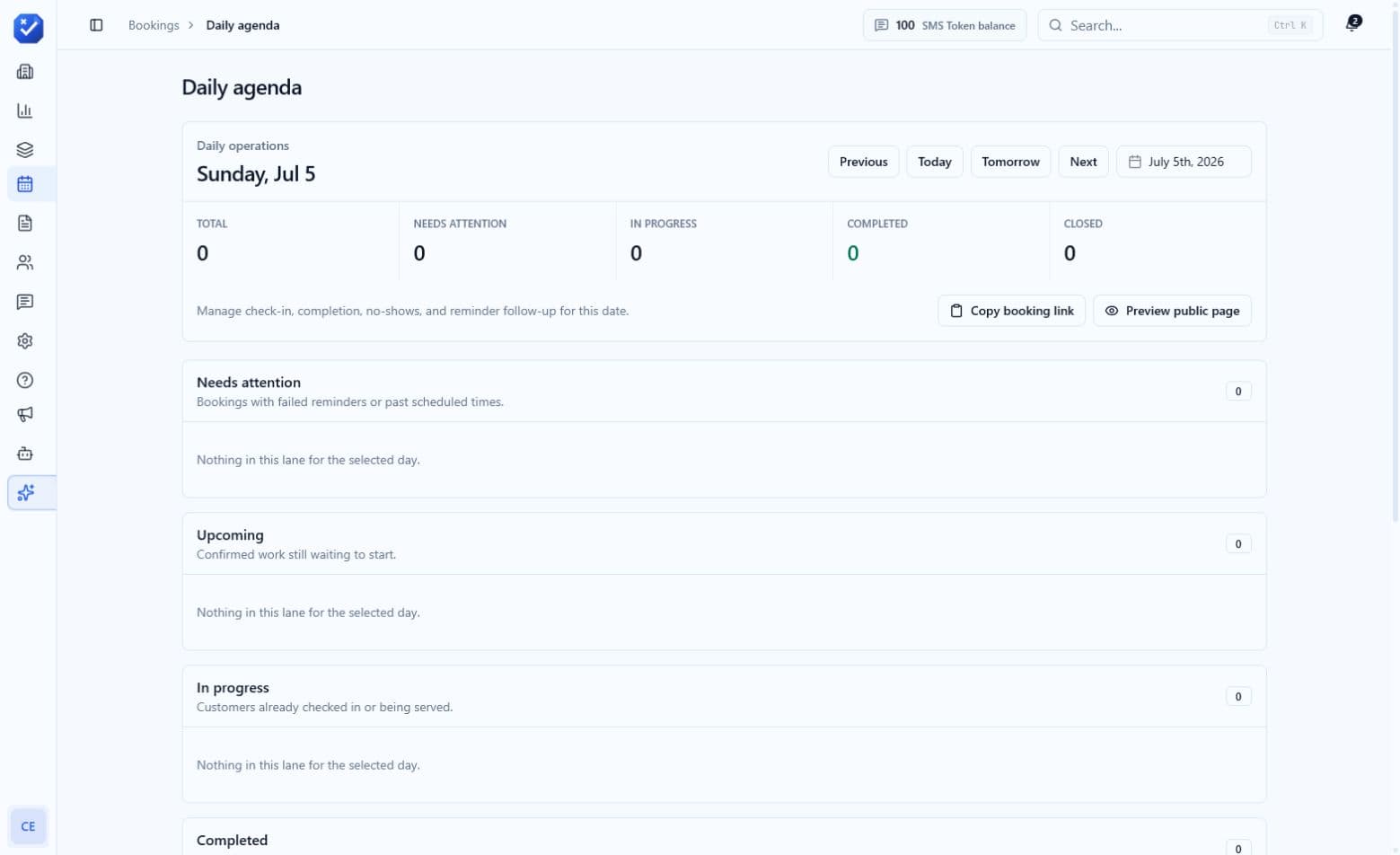The width and height of the screenshot is (1400, 855).
Task: Click the date picker calendar icon
Action: [x=1135, y=162]
